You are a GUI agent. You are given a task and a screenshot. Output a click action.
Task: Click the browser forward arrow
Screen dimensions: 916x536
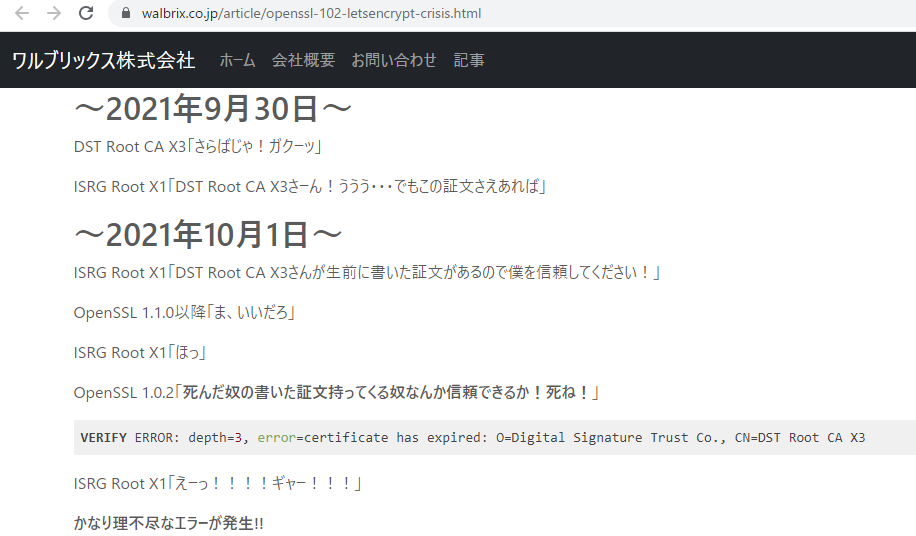(x=54, y=14)
